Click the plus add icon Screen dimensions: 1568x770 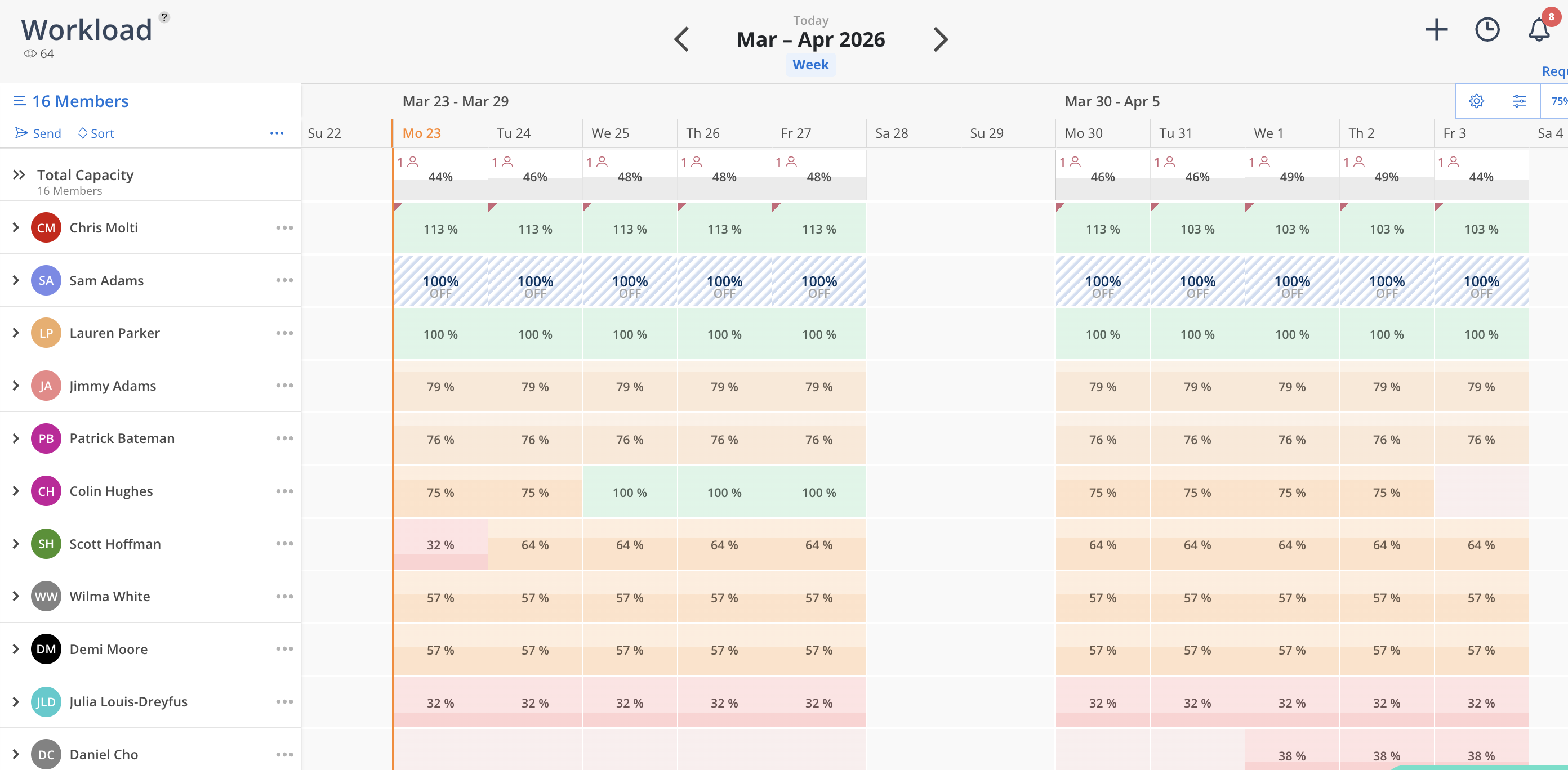pyautogui.click(x=1436, y=30)
